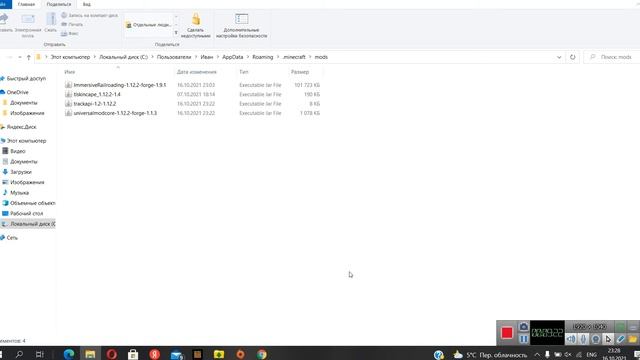Image resolution: width=640 pixels, height=360 pixels.
Task: Go up one folder level arrow
Action: [x=29, y=57]
